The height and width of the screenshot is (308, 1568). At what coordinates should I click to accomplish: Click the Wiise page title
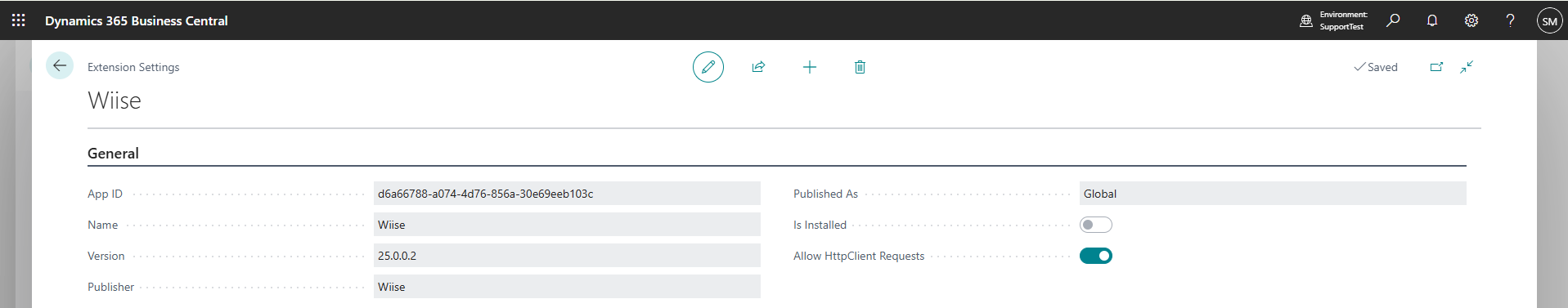pyautogui.click(x=115, y=100)
